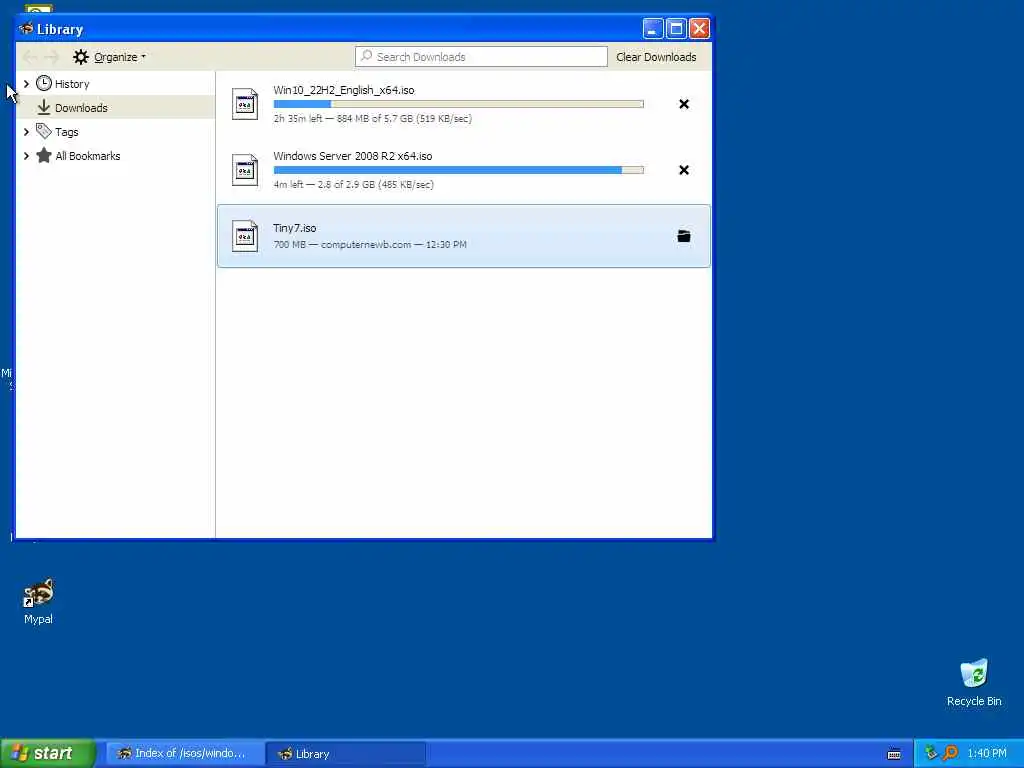
Task: Click the Tiny7.iso file icon
Action: [245, 236]
